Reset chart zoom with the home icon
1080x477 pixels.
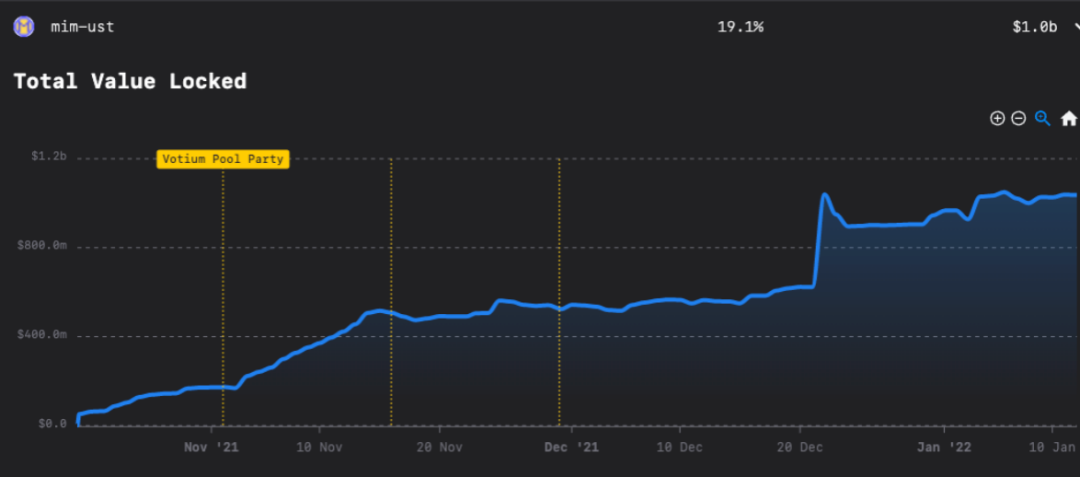pos(1068,118)
